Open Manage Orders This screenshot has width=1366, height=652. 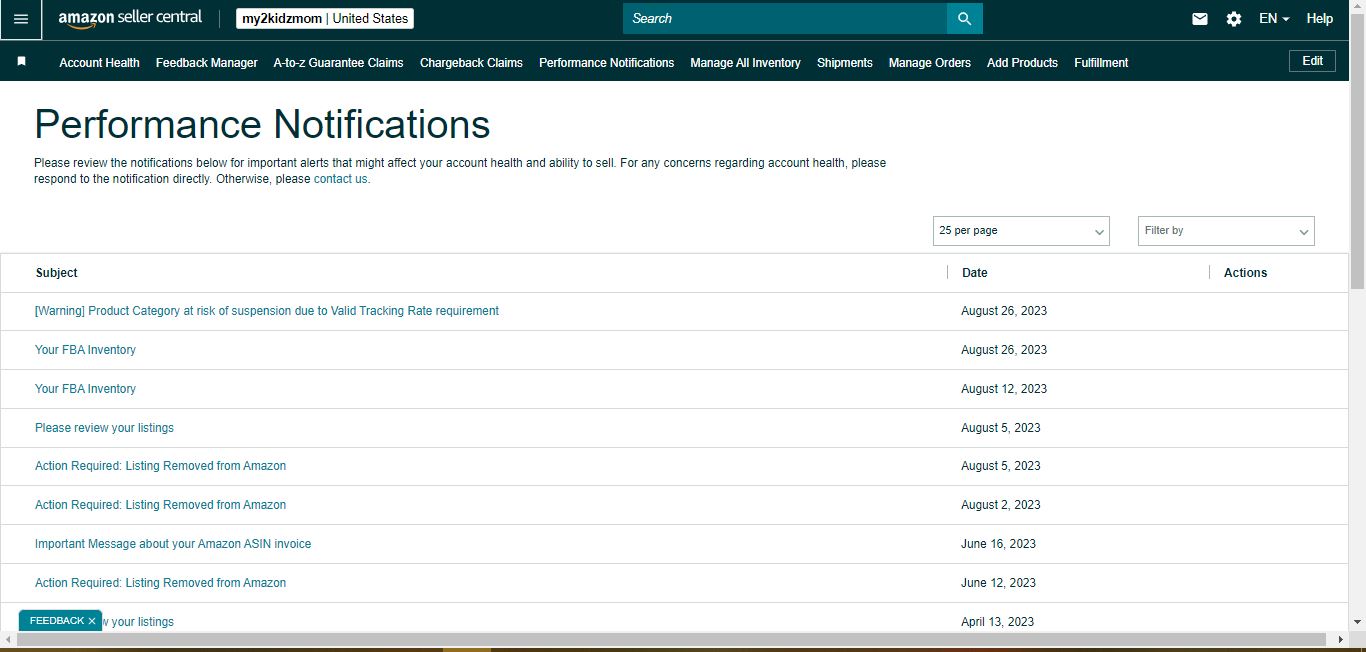pos(930,62)
